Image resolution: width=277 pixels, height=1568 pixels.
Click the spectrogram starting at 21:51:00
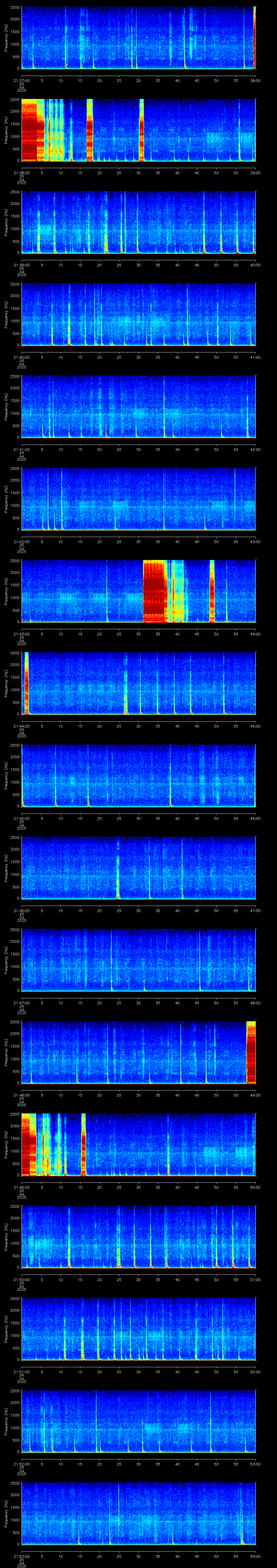click(x=138, y=1329)
